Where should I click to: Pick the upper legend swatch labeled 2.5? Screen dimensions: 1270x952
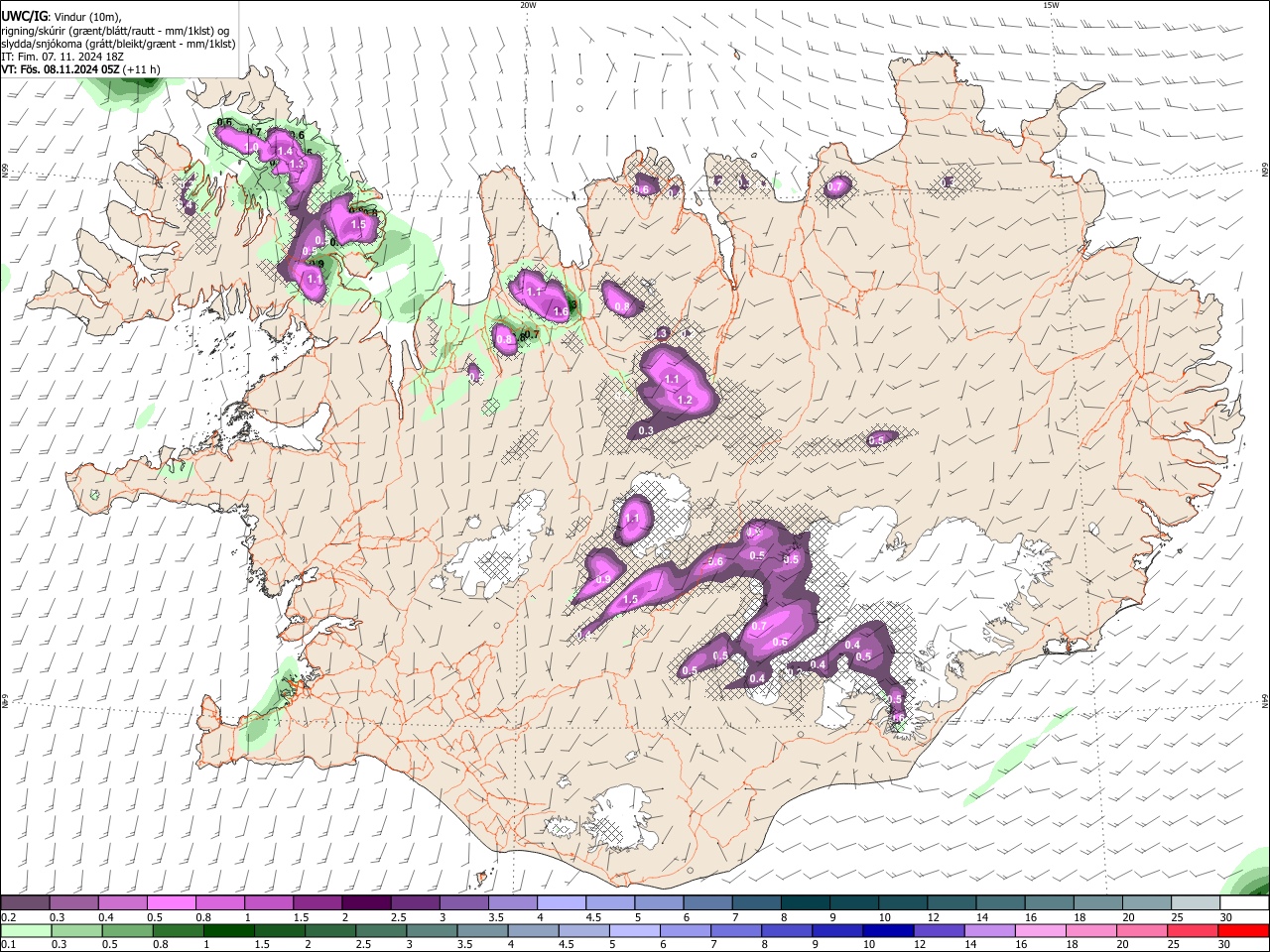pos(415,902)
